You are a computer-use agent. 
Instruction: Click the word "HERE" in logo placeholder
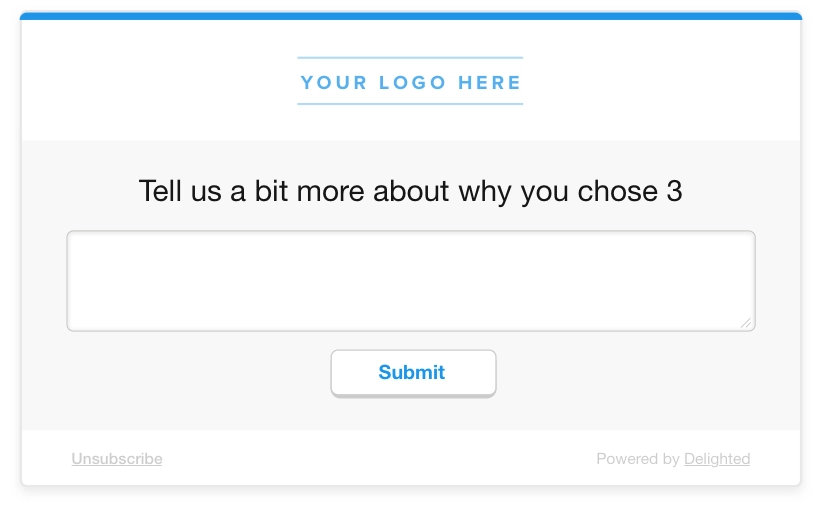pyautogui.click(x=490, y=83)
